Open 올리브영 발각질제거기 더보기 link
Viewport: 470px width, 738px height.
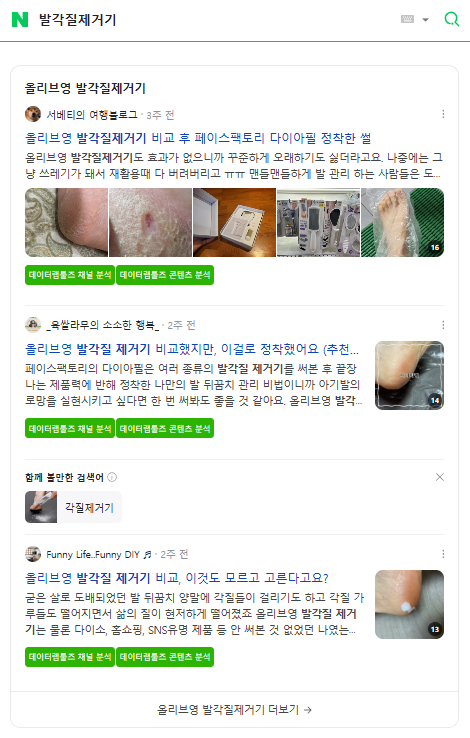click(x=234, y=709)
